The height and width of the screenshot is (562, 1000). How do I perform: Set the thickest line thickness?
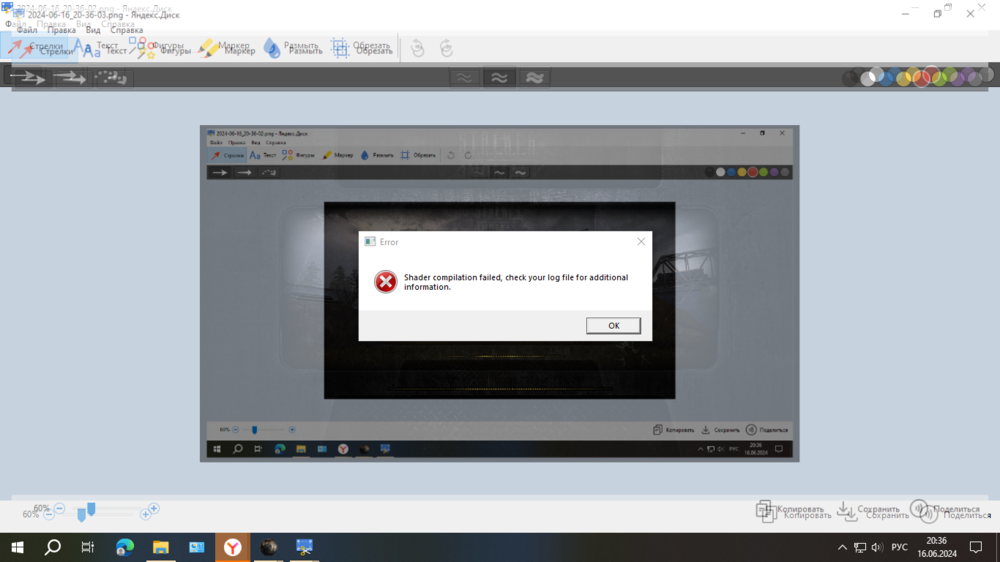click(534, 78)
